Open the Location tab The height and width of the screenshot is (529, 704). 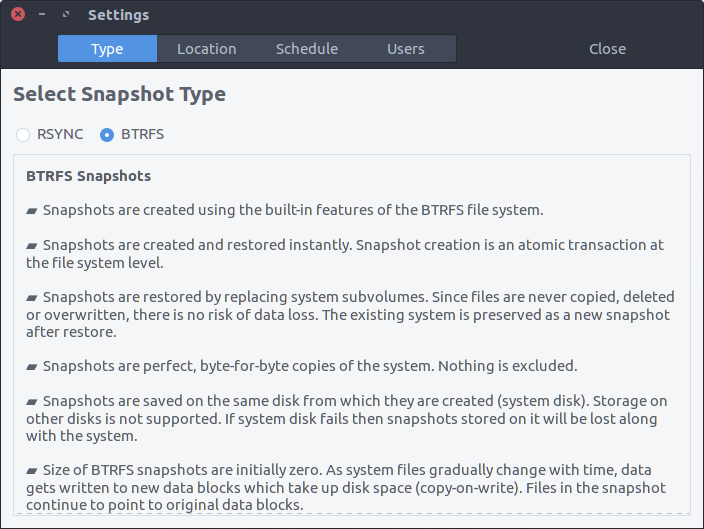[x=207, y=48]
